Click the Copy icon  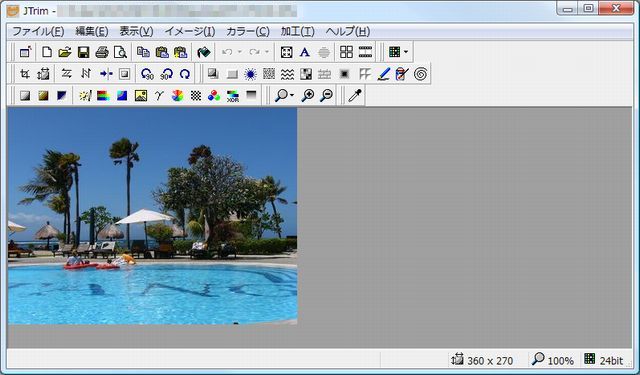click(143, 52)
